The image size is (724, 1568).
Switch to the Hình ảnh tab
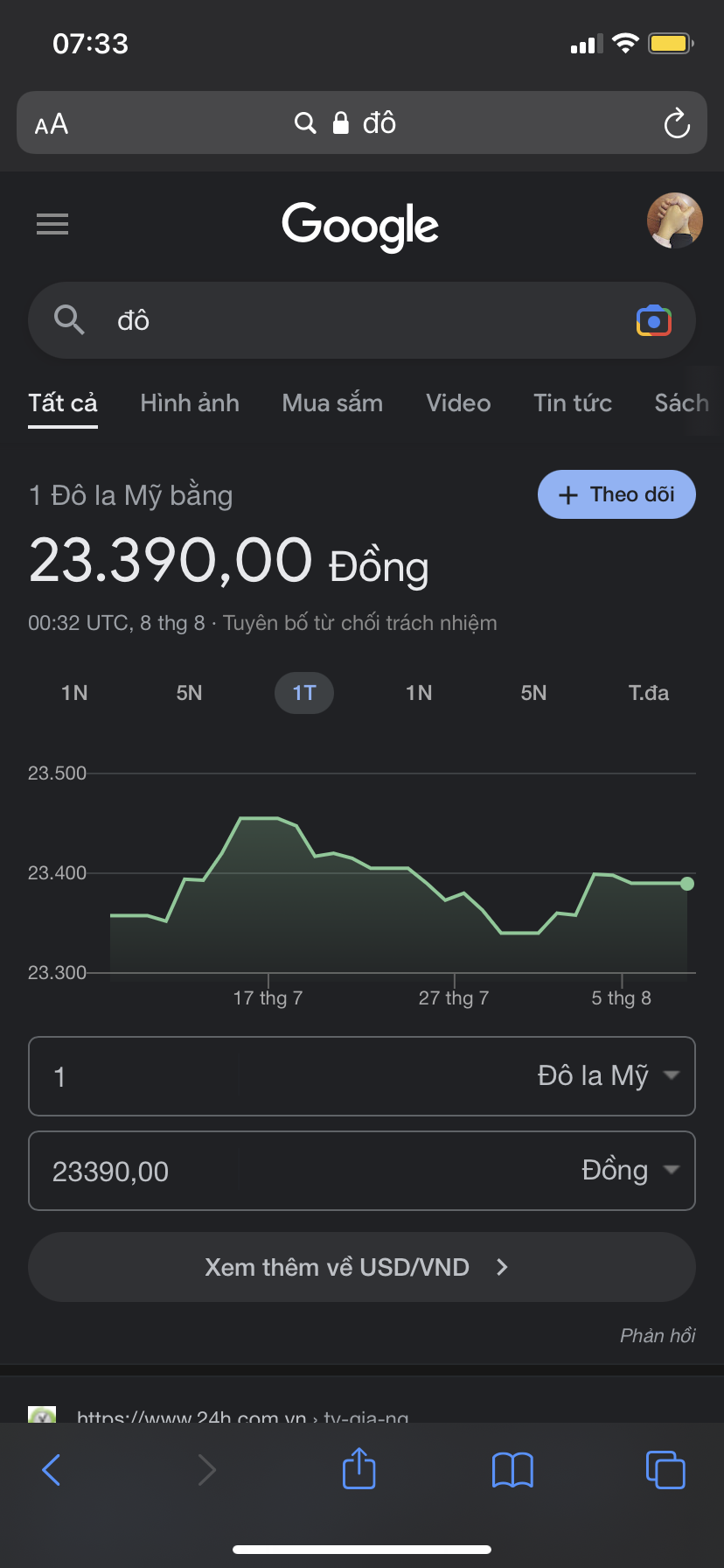point(190,403)
